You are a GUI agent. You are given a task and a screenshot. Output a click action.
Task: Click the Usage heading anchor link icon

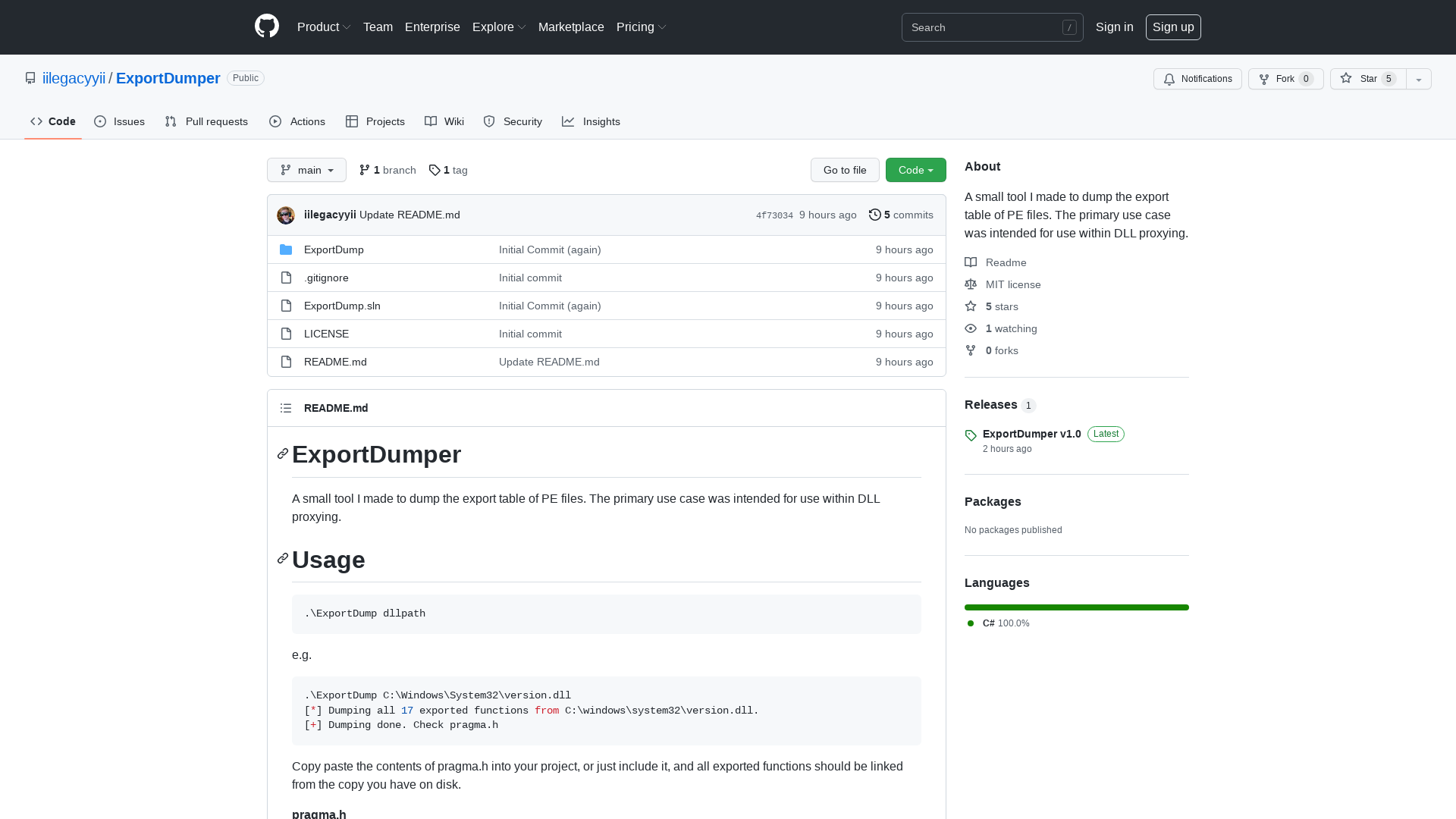tap(282, 558)
